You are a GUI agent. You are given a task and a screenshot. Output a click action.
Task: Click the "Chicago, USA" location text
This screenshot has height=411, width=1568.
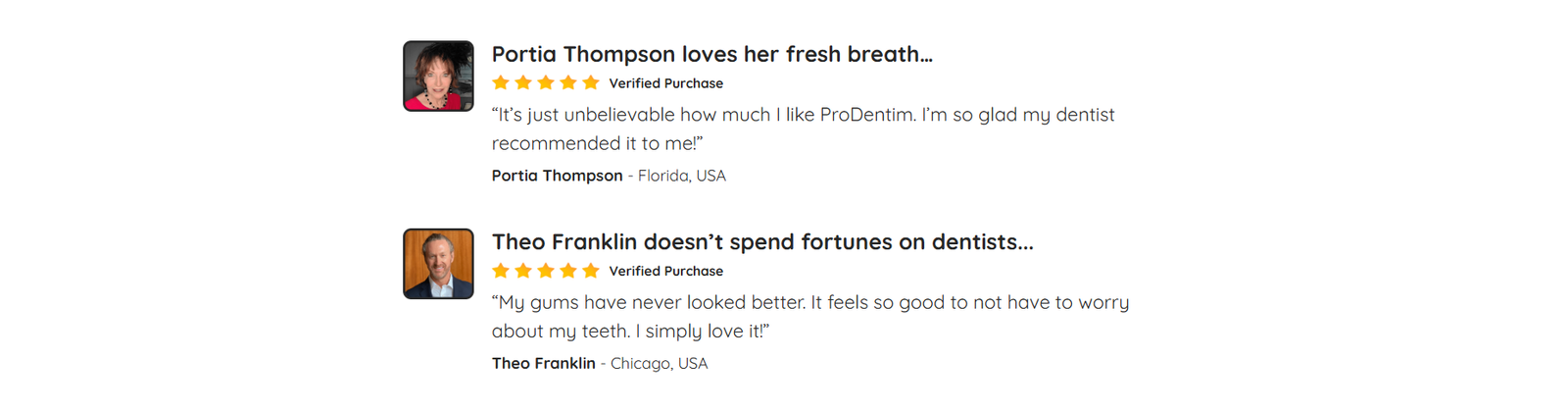coord(659,363)
